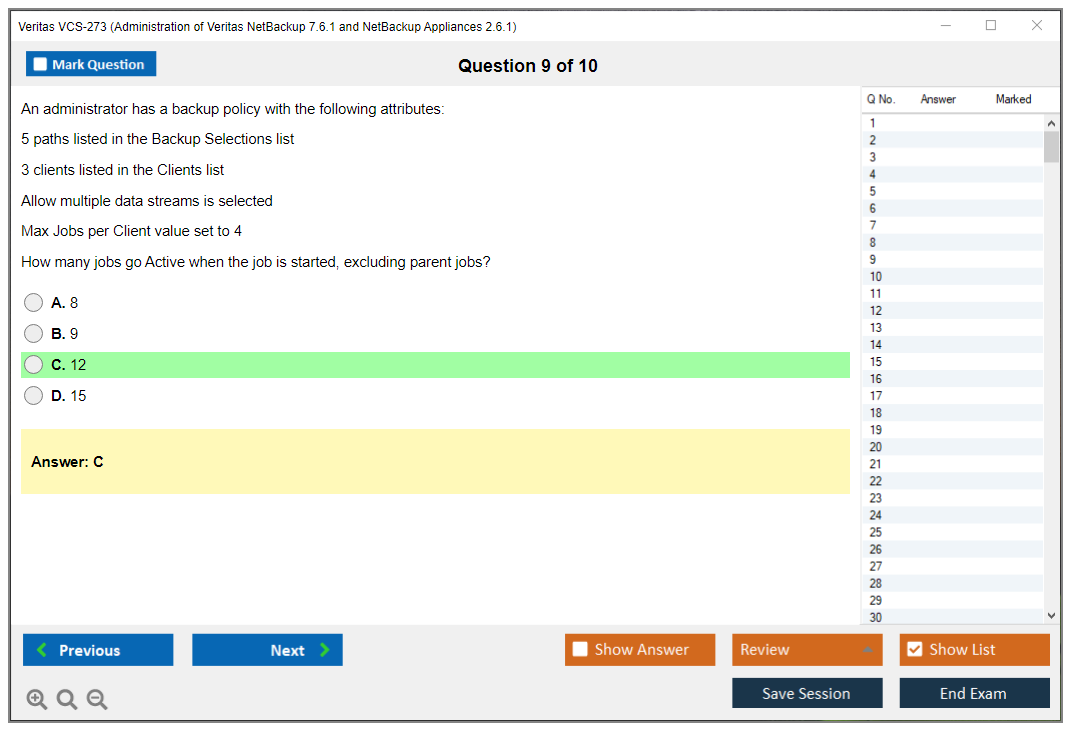Click the green right arrow on Next
Screen dimensions: 1075x735
pos(325,650)
